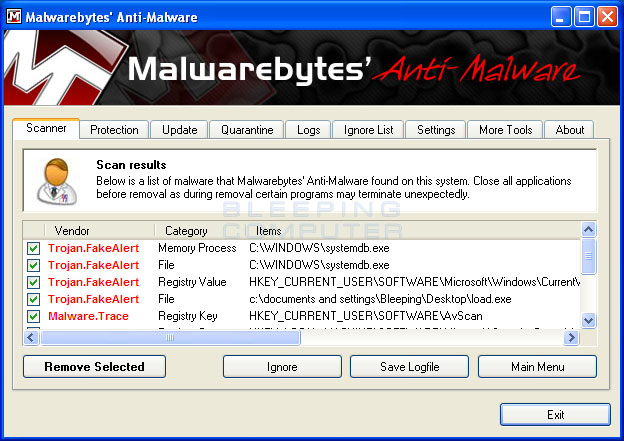Select the Scanner tab
The image size is (624, 441).
[x=46, y=128]
